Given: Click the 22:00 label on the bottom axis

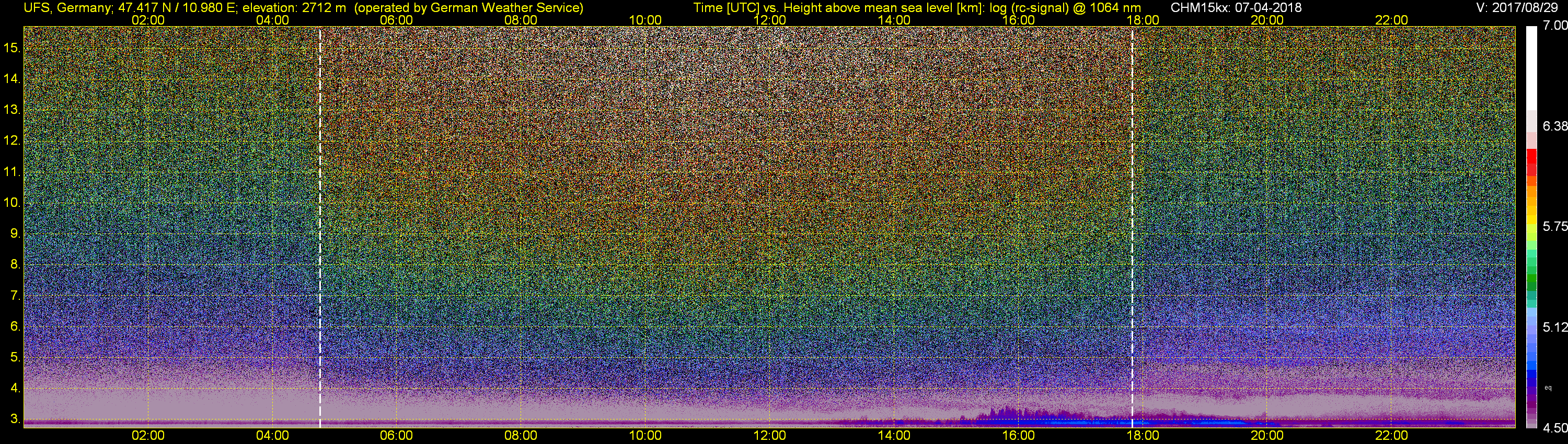Looking at the screenshot, I should point(1391,436).
